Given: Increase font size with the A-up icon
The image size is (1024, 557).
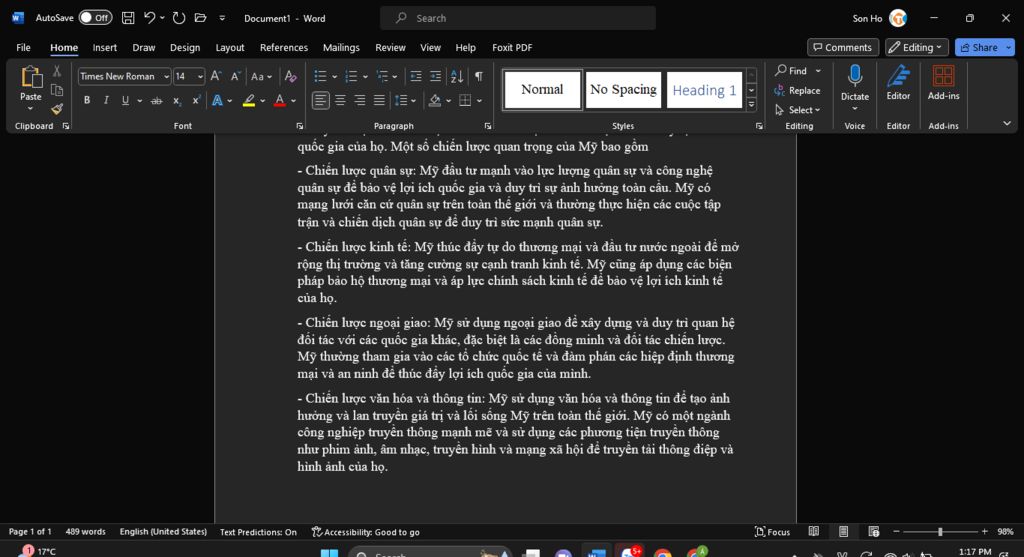Looking at the screenshot, I should 216,76.
